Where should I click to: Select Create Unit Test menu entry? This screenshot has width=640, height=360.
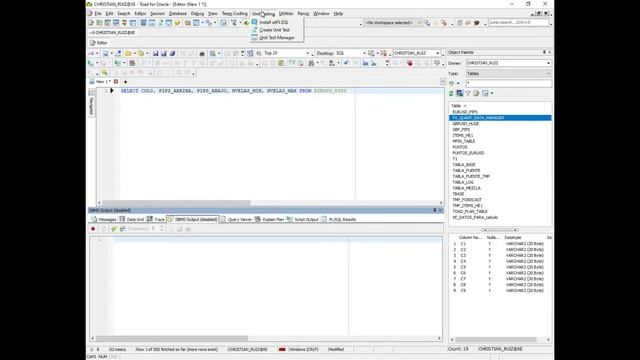[274, 30]
